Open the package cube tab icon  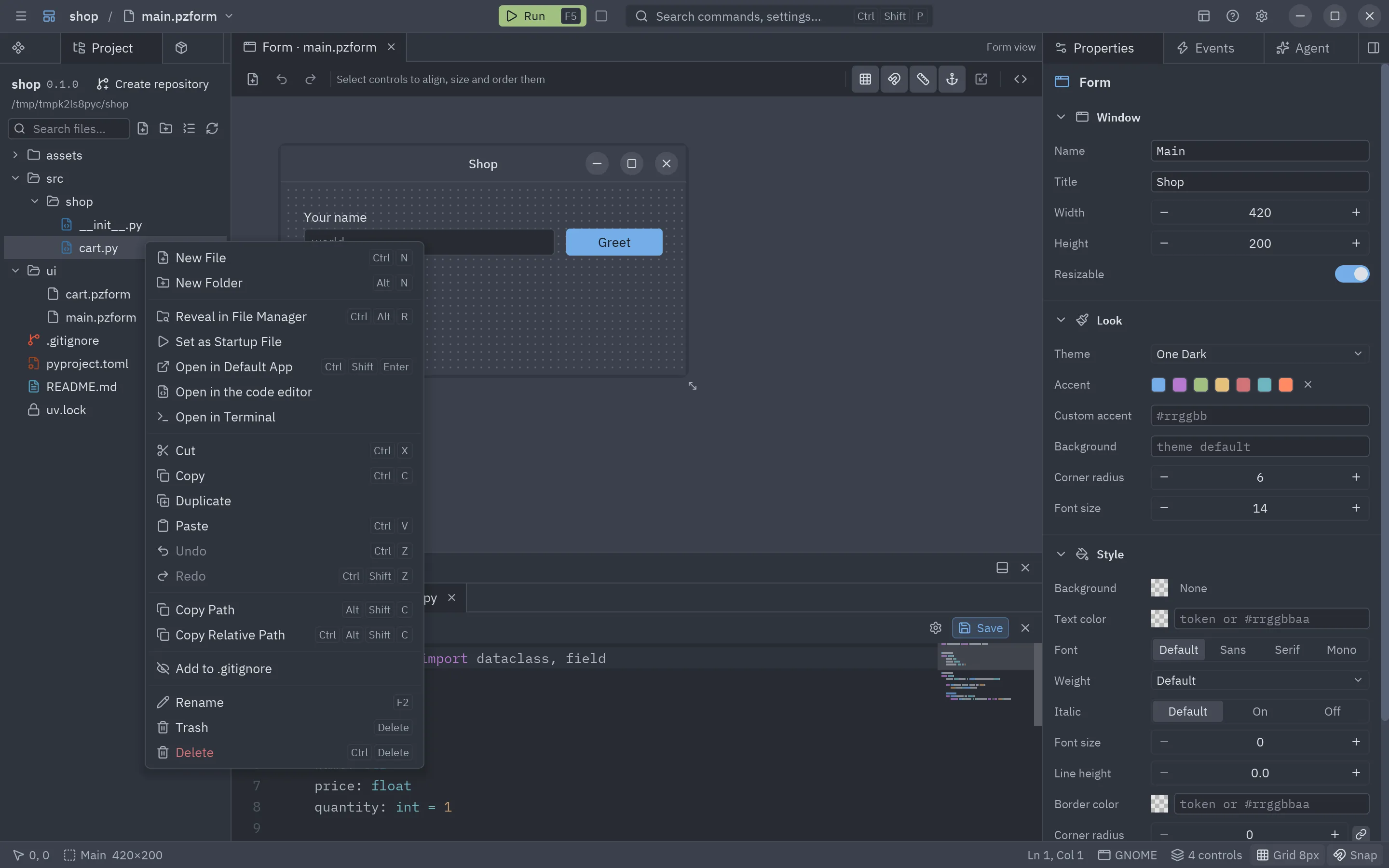[x=181, y=48]
